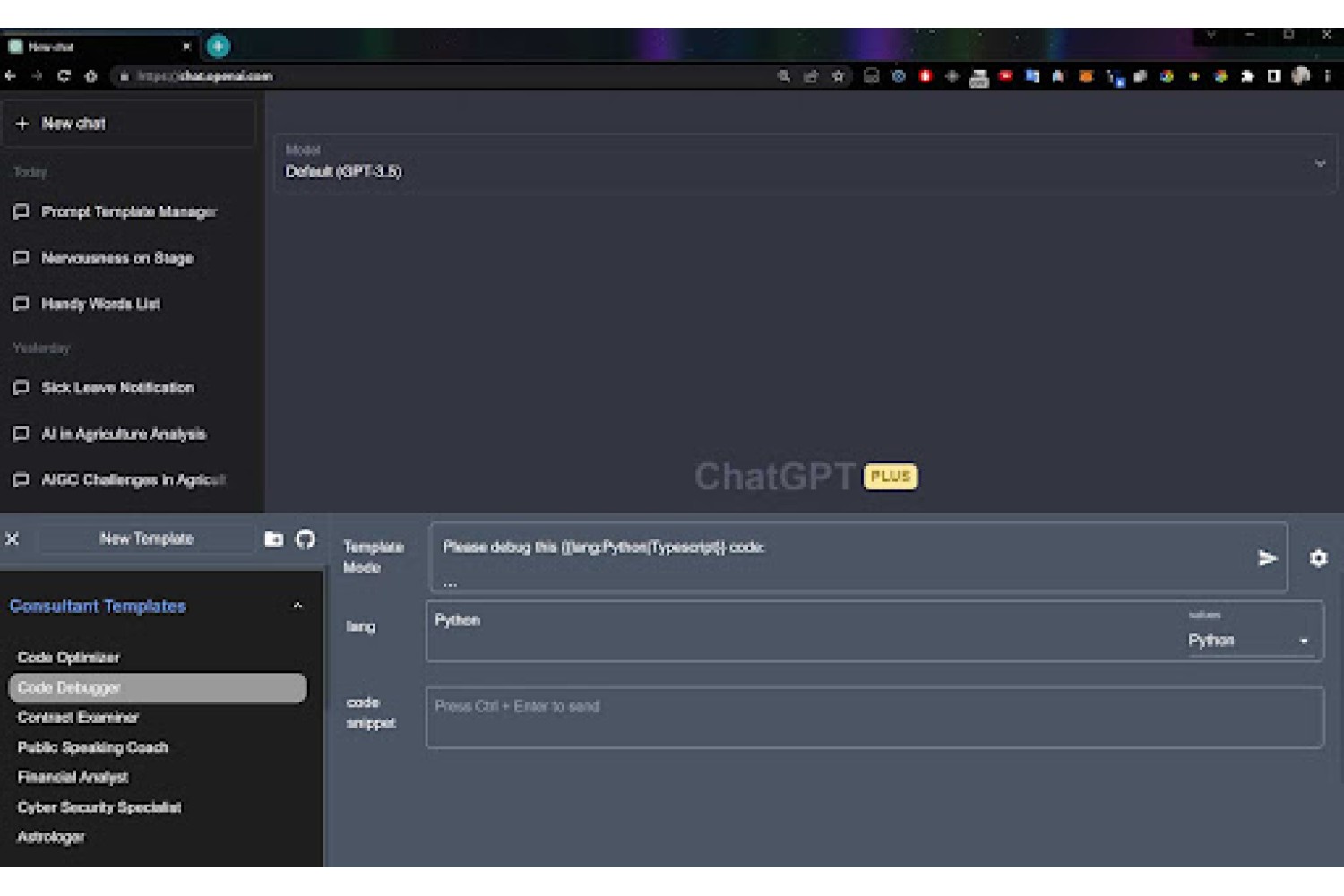Click the Consultant Templates heading

click(x=98, y=606)
